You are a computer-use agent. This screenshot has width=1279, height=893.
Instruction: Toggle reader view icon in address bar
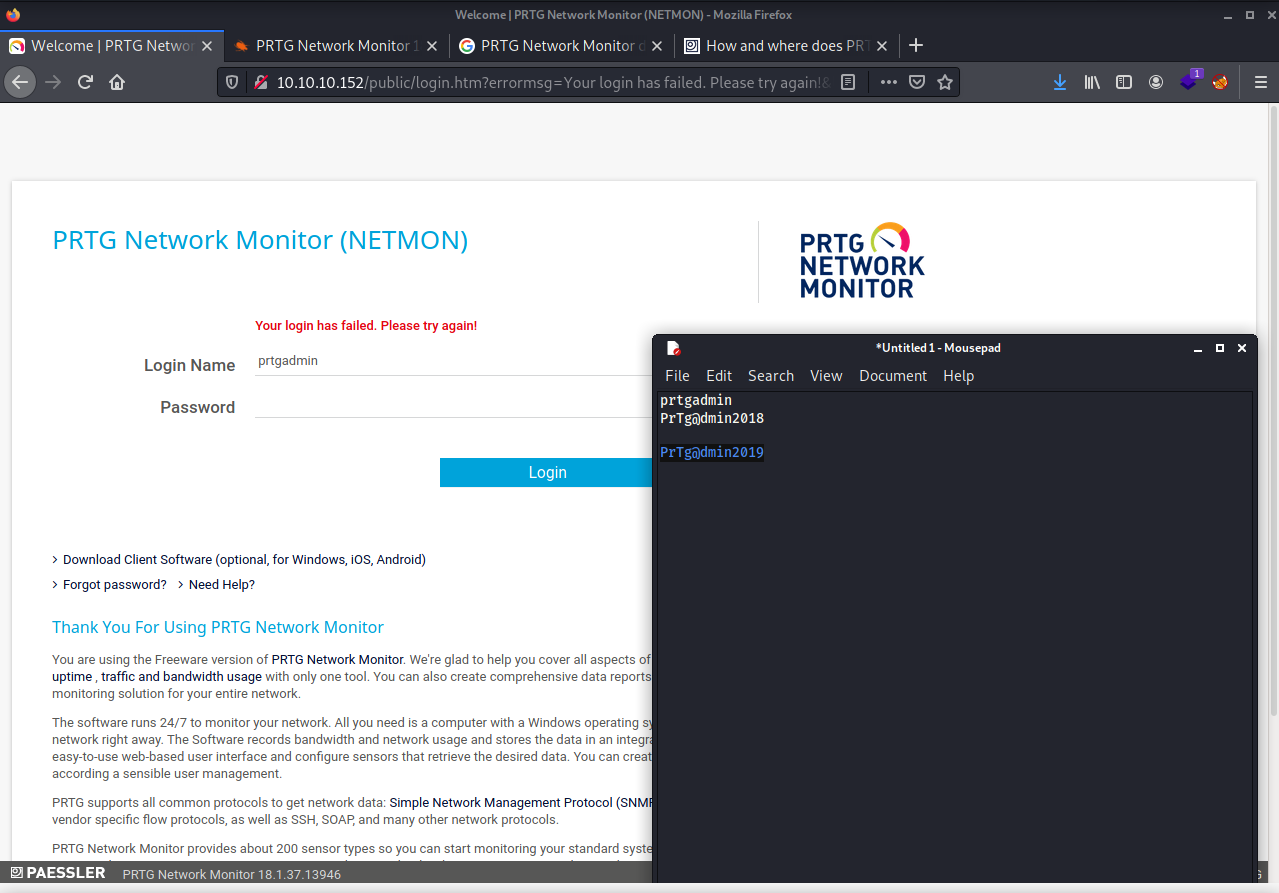tap(848, 83)
